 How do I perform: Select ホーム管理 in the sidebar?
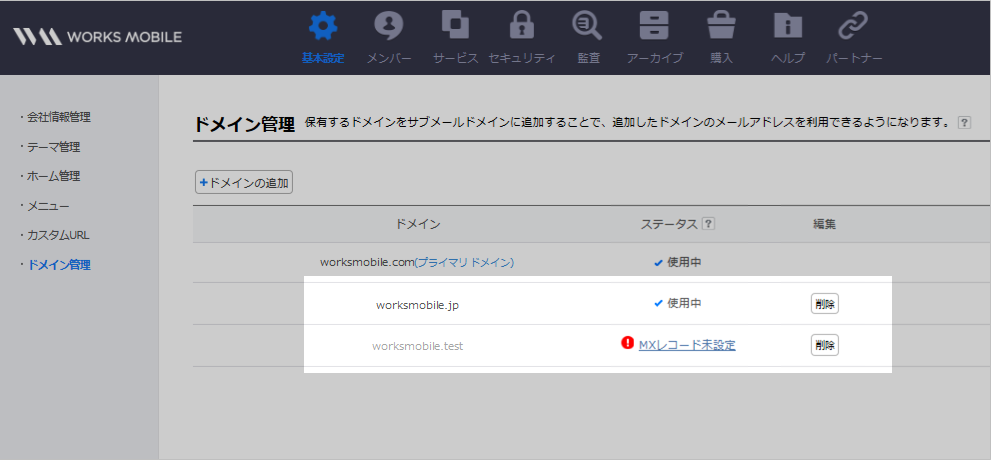pyautogui.click(x=54, y=176)
